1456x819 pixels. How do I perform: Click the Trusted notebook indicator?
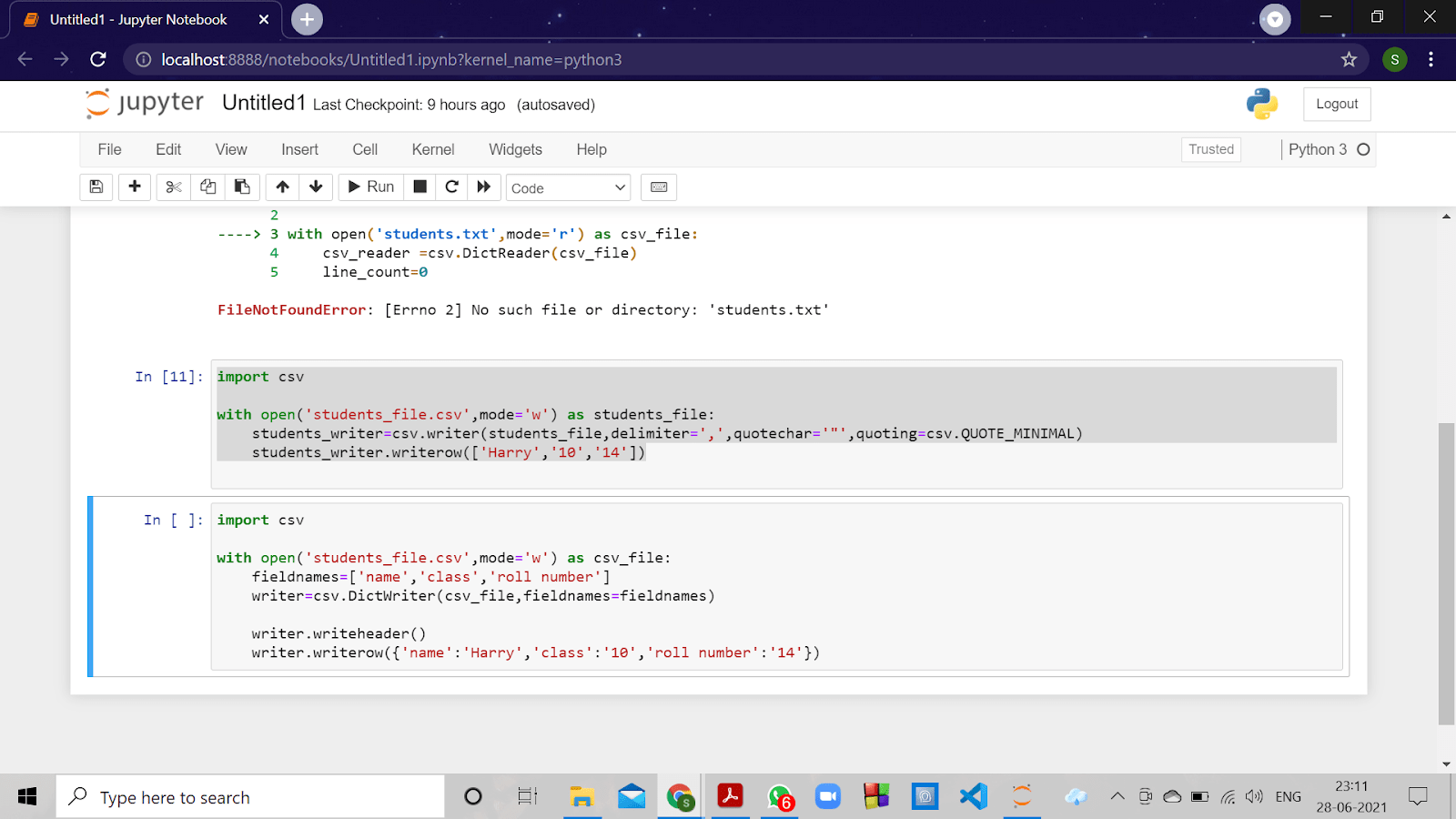[1210, 149]
